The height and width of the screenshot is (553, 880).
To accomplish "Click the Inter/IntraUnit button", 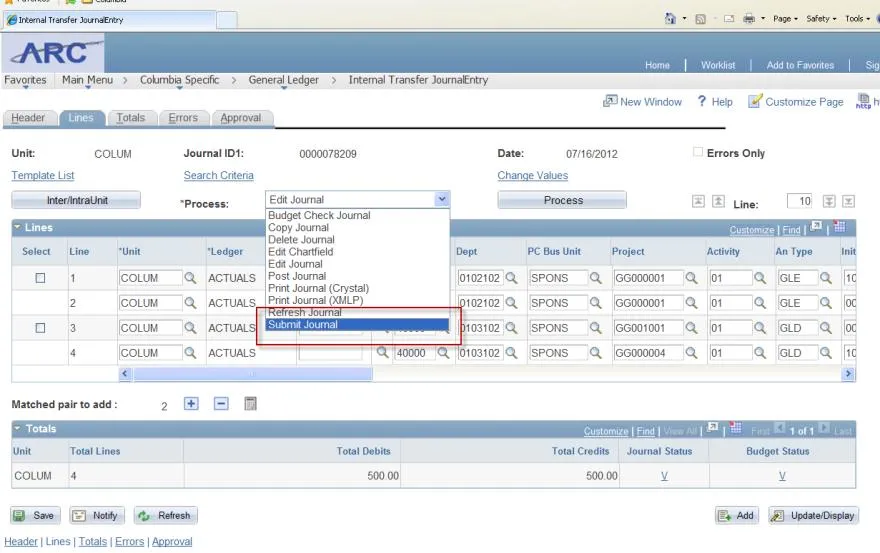I will (x=76, y=200).
